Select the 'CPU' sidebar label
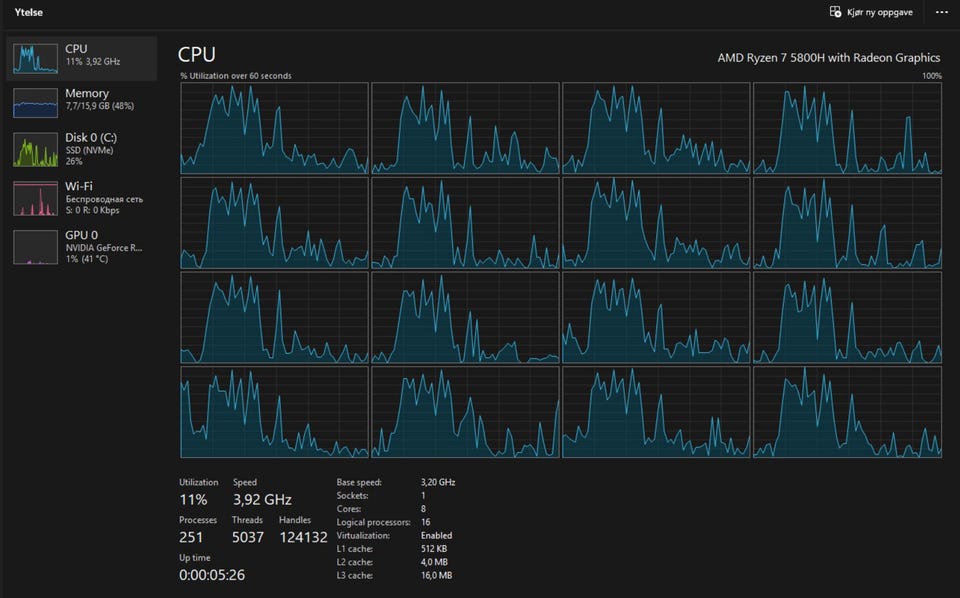 point(76,48)
